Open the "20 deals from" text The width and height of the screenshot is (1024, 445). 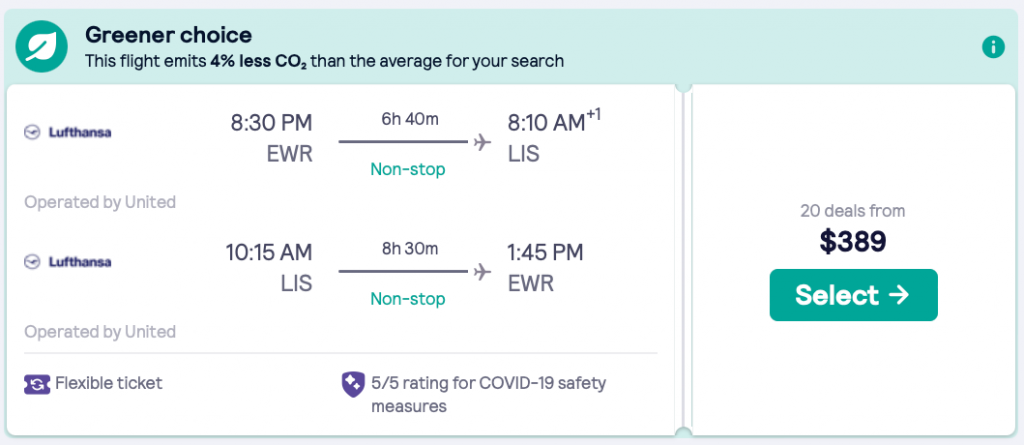pyautogui.click(x=853, y=211)
